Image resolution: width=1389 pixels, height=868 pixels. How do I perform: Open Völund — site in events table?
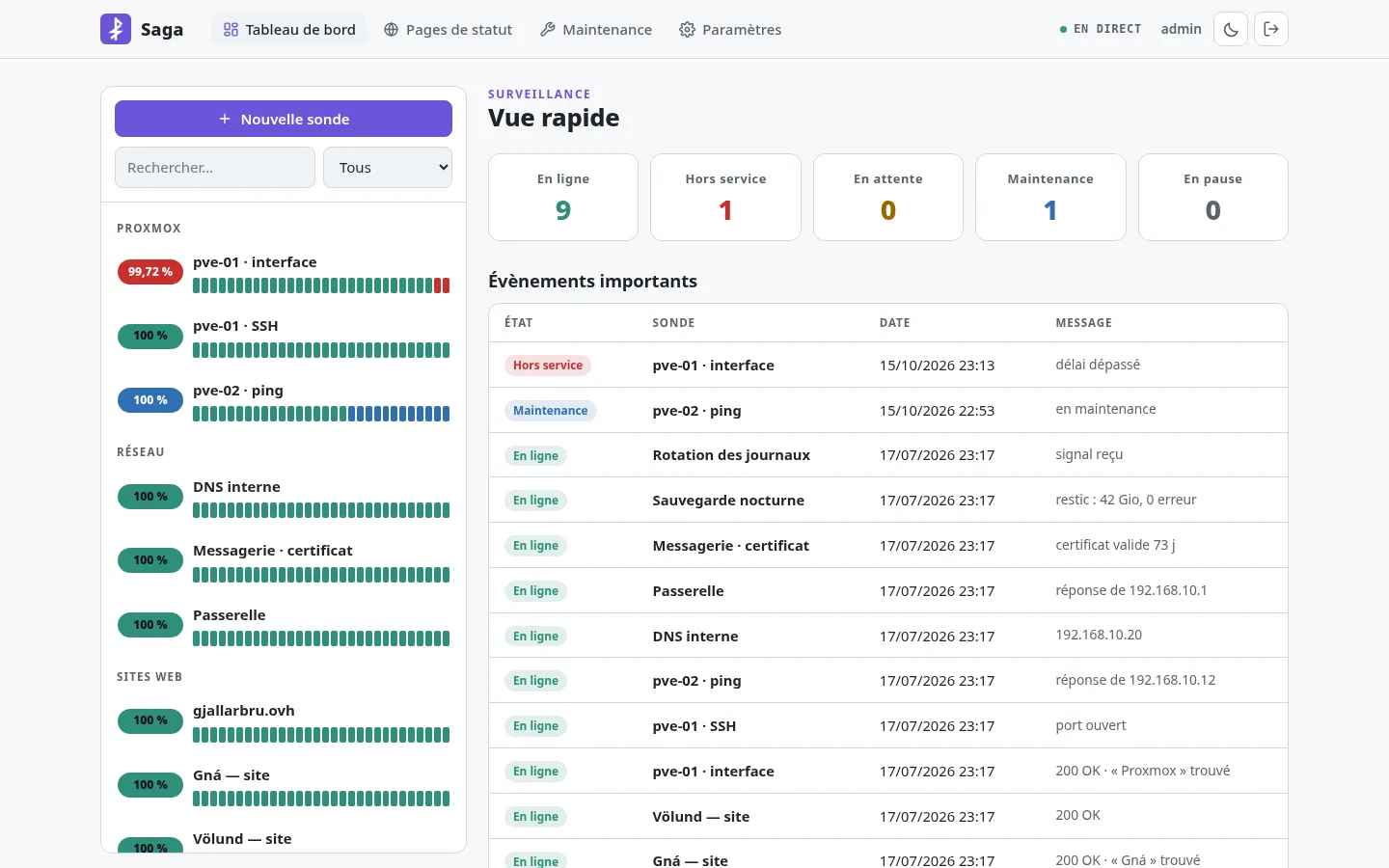pyautogui.click(x=701, y=817)
